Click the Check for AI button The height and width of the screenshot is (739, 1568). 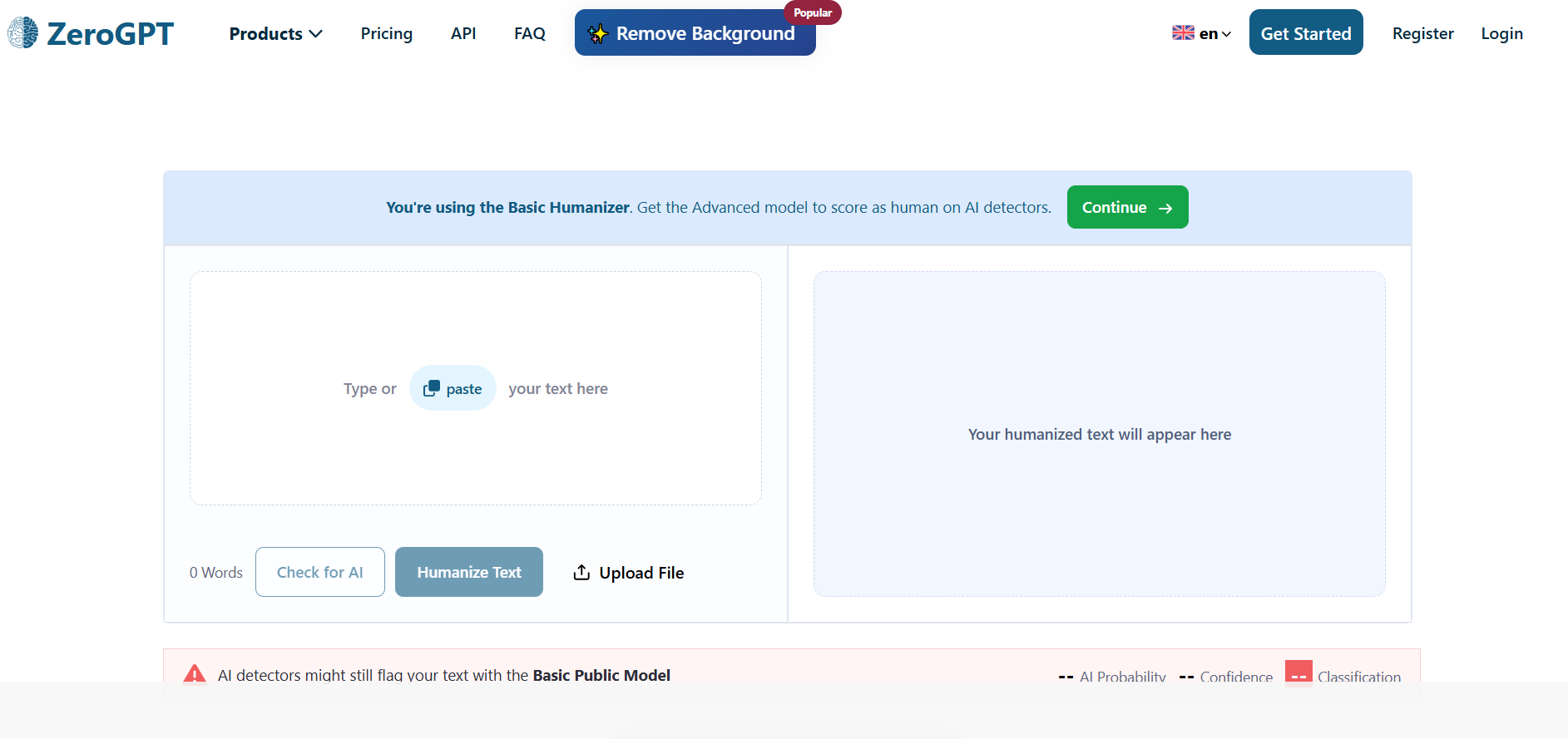pos(320,572)
